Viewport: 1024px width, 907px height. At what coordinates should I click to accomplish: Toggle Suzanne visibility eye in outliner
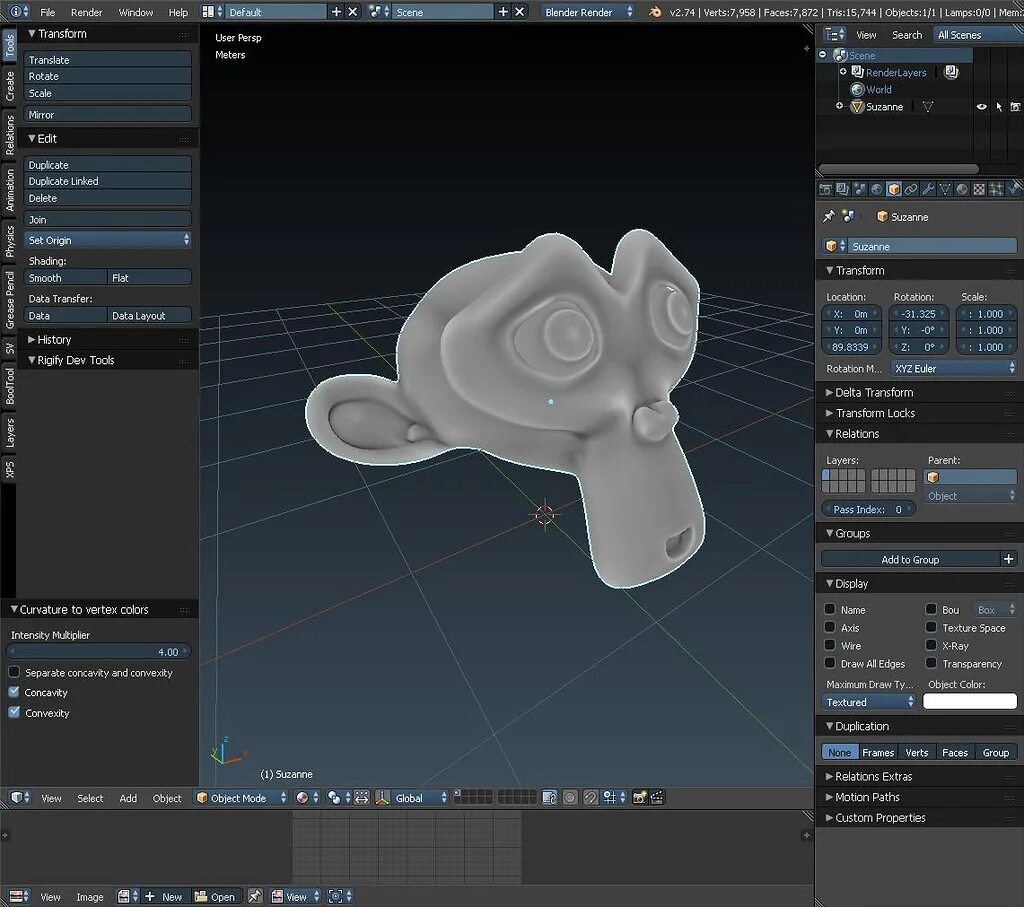click(981, 106)
